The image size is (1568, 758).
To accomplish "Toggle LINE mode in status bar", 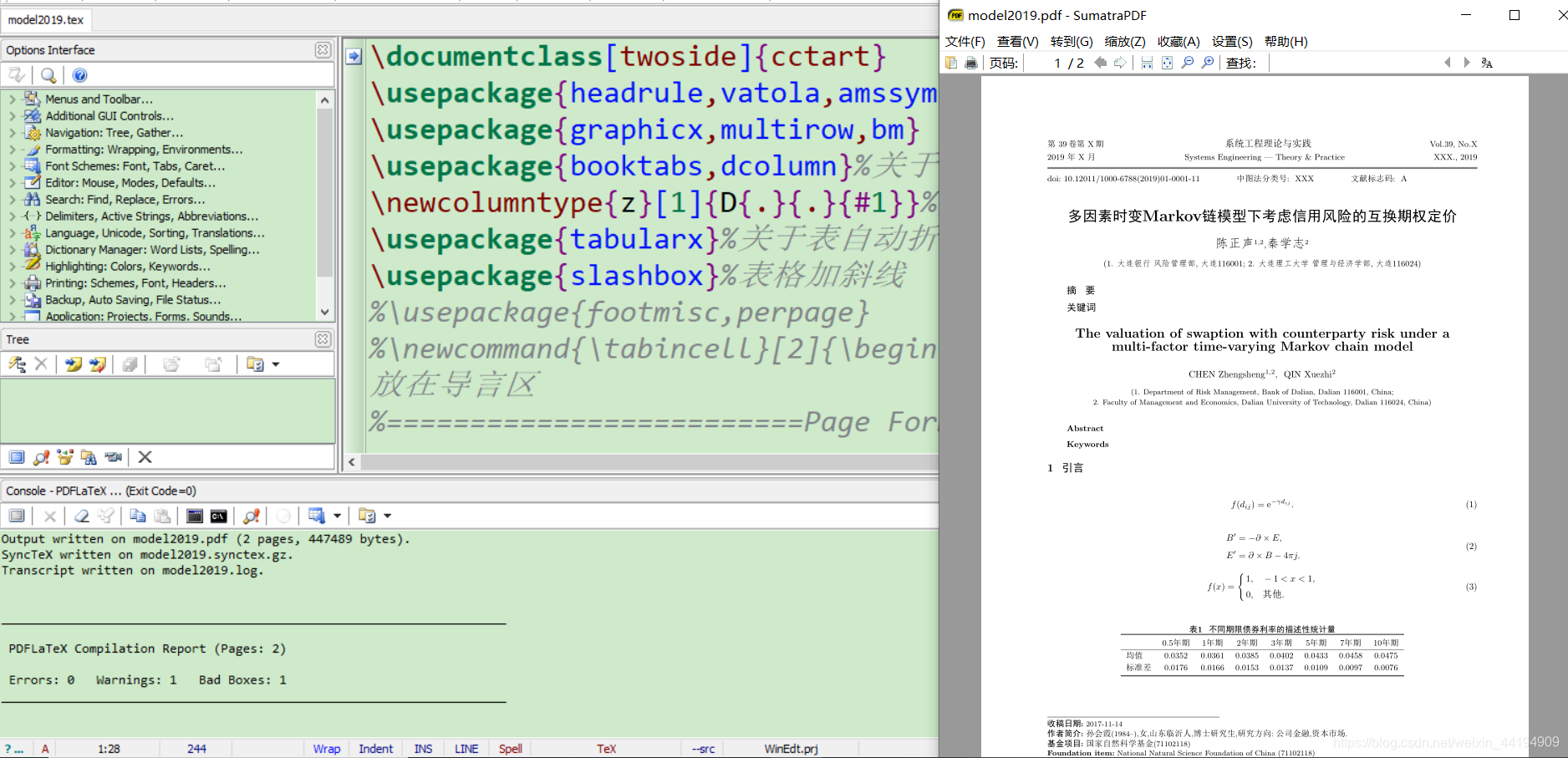I will point(466,749).
